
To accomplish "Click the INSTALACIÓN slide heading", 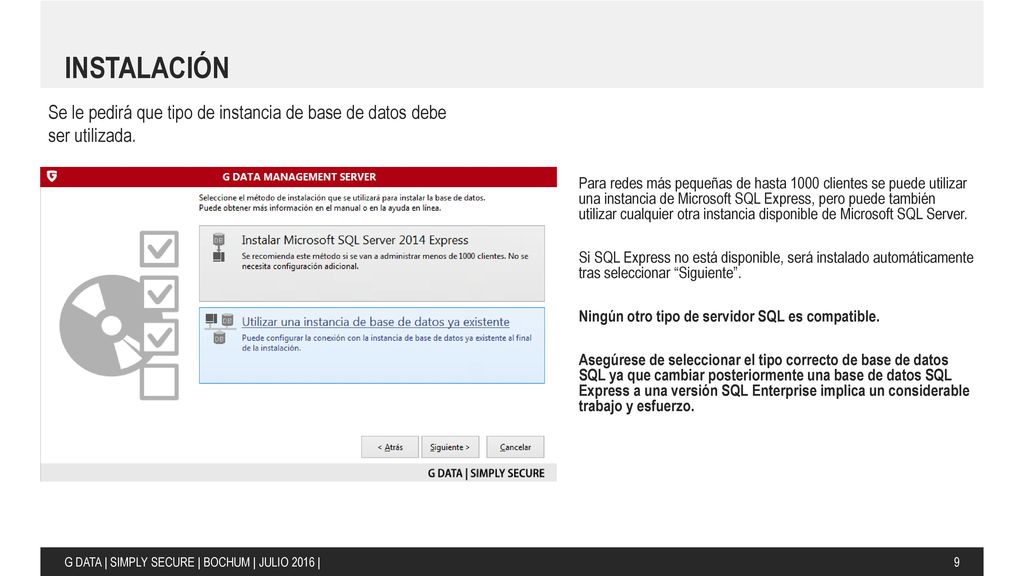I will 147,68.
